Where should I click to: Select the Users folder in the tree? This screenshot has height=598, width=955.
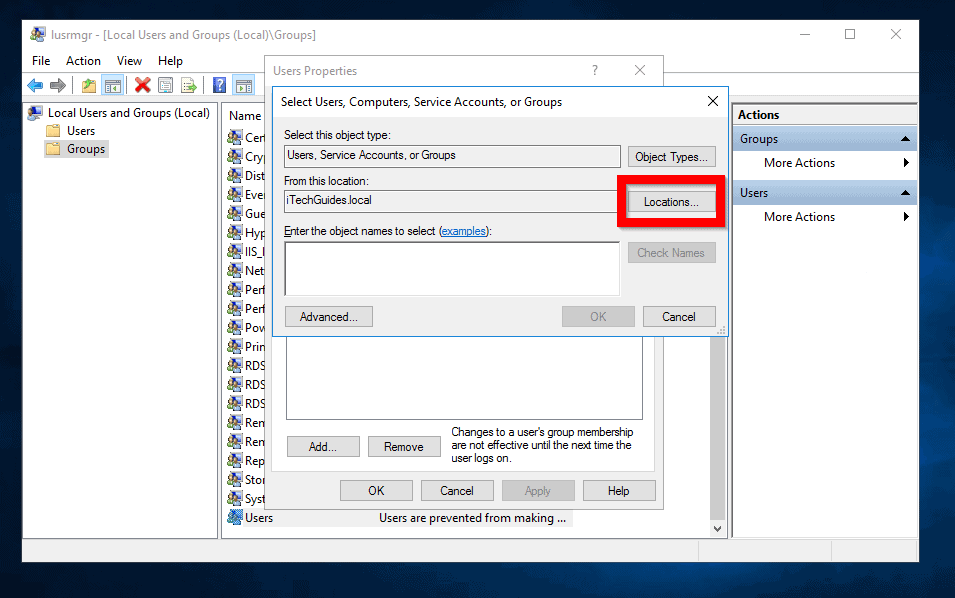coord(82,130)
